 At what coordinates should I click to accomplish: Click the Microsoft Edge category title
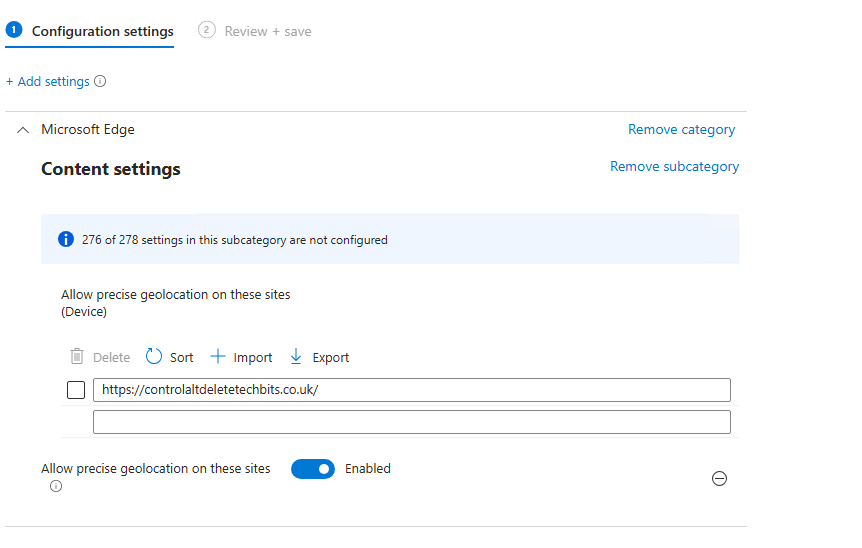coord(88,130)
